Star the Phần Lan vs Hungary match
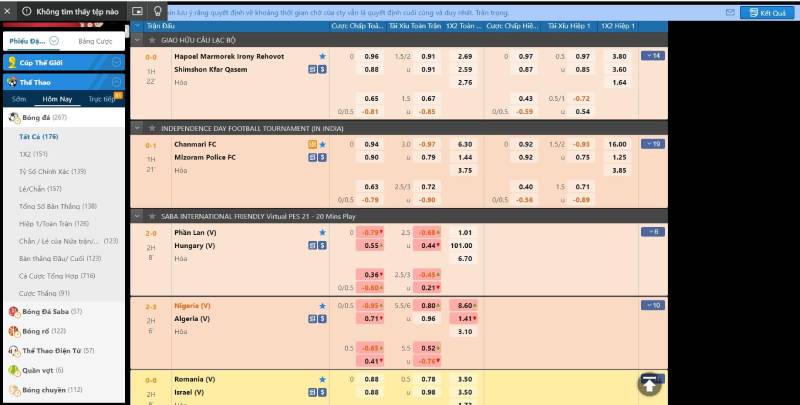 pos(322,232)
